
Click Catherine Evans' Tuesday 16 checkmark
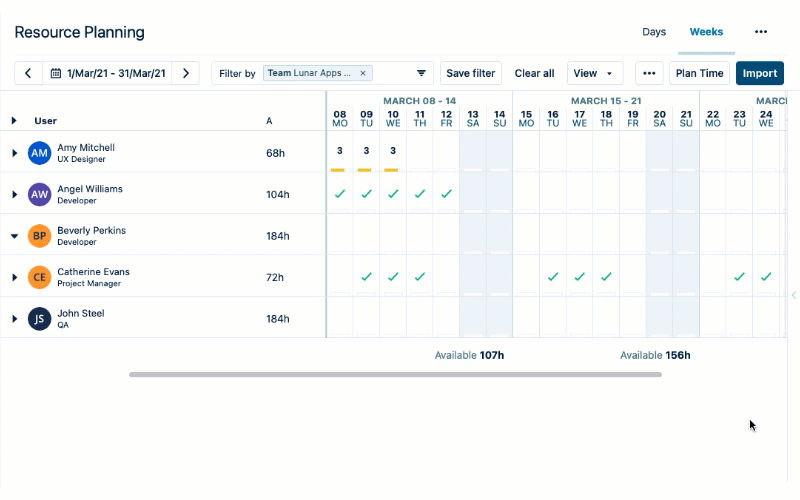(553, 277)
